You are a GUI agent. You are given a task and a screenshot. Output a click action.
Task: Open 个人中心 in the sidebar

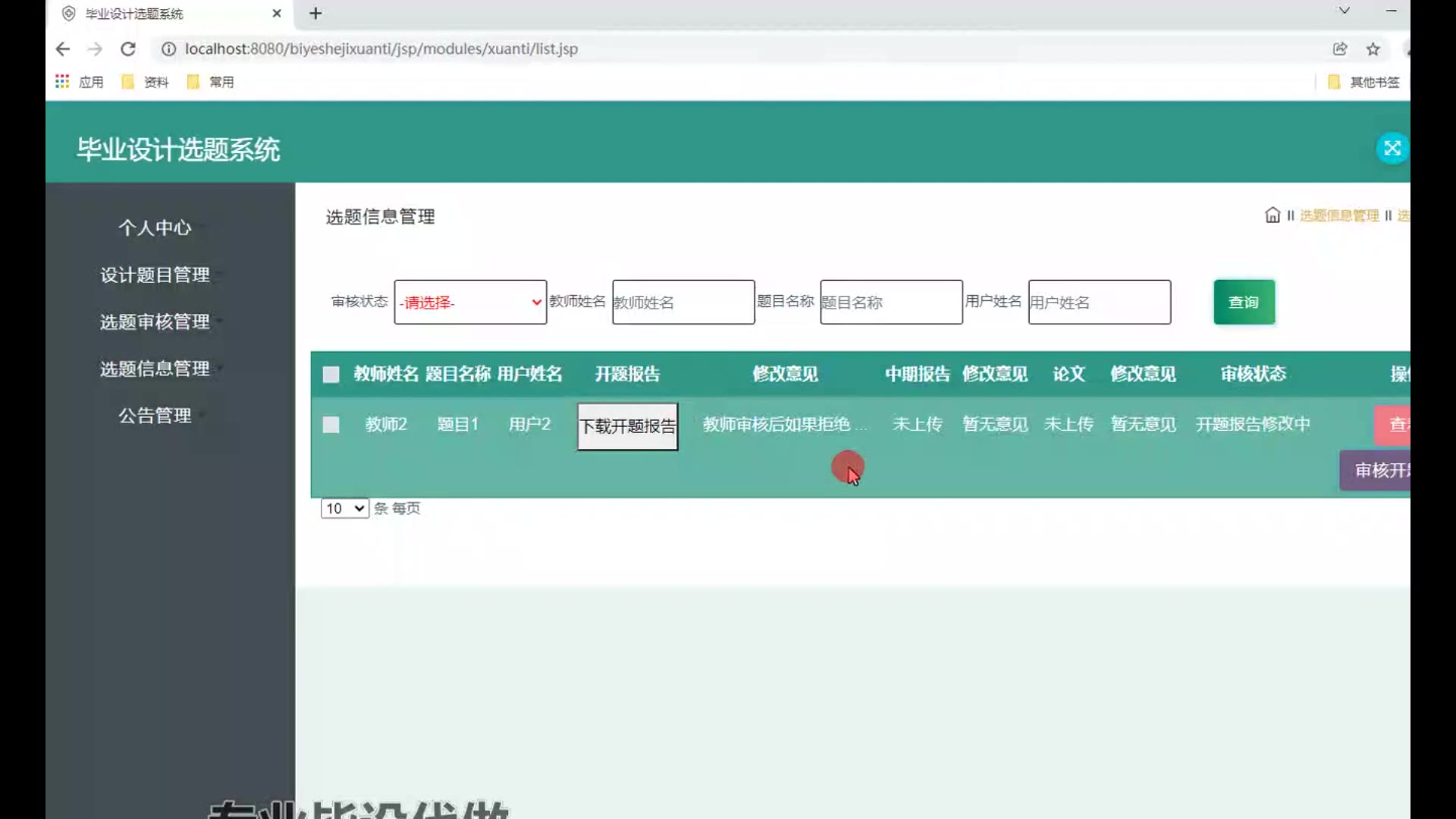(x=155, y=228)
